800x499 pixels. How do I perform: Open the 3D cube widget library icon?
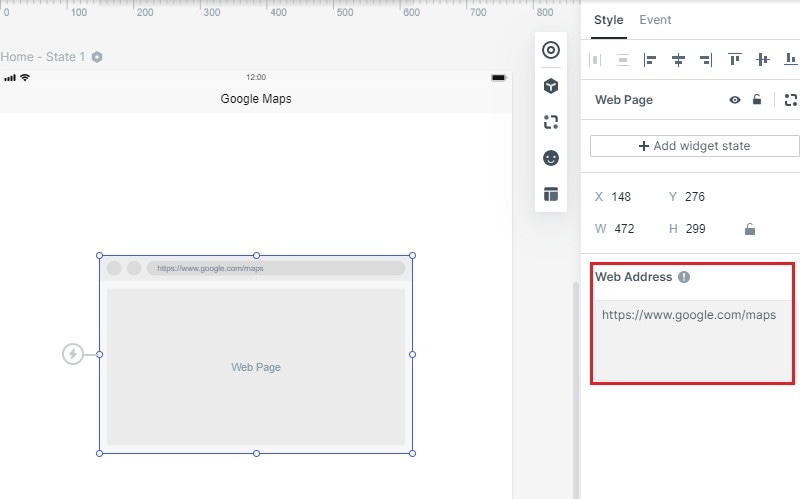[x=551, y=86]
